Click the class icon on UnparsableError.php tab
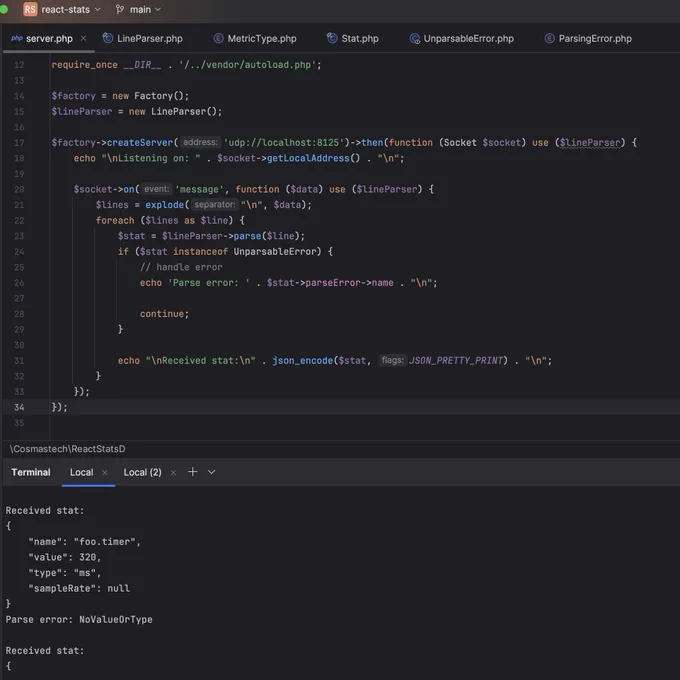This screenshot has width=680, height=680. (x=414, y=39)
